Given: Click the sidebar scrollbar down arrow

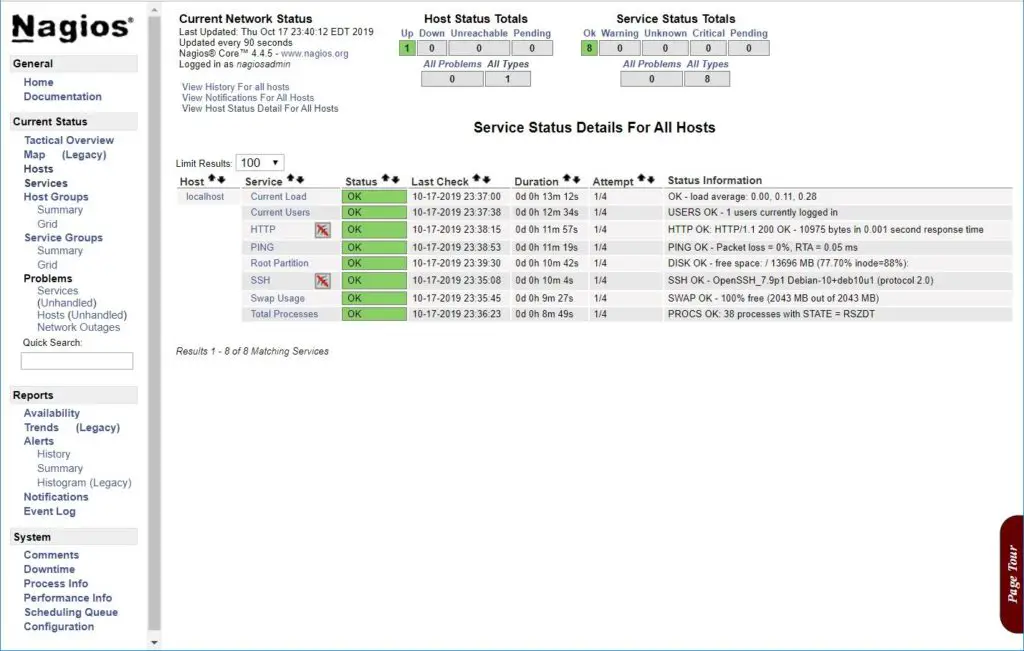Looking at the screenshot, I should 155,644.
